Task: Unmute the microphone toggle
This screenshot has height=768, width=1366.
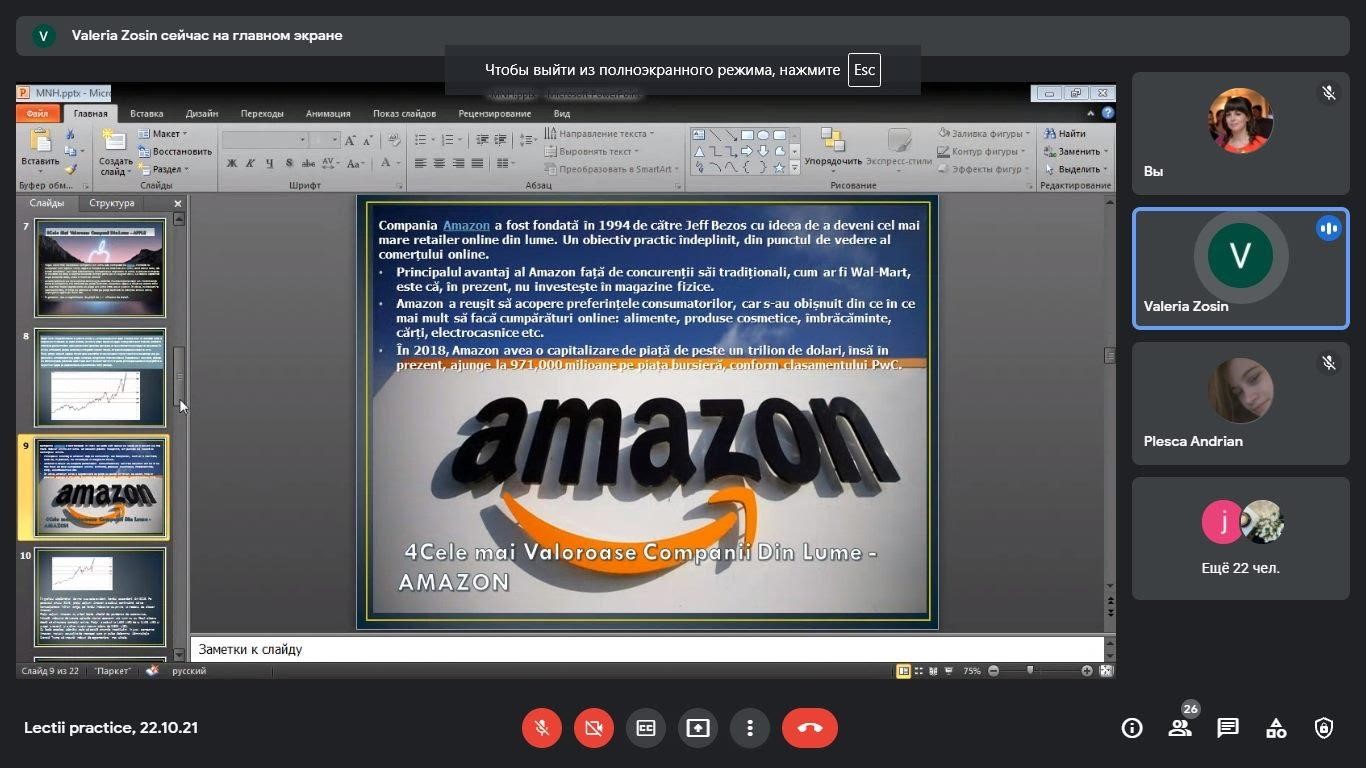Action: 542,728
